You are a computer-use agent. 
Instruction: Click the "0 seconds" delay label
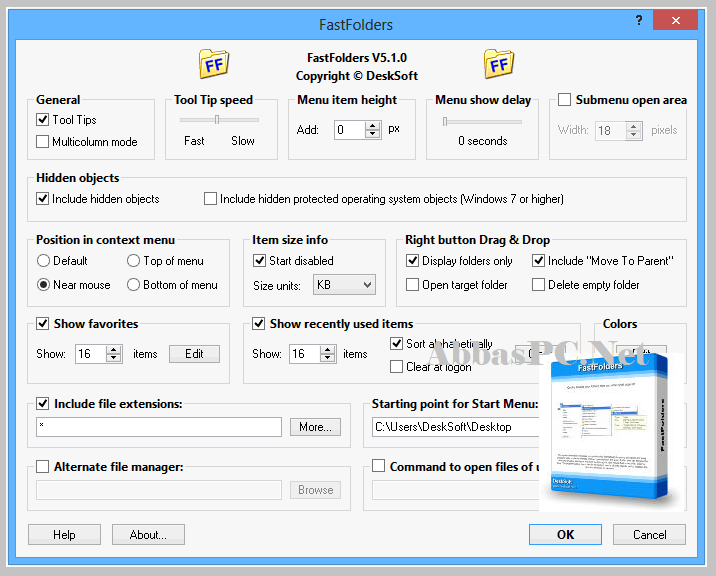pyautogui.click(x=483, y=141)
